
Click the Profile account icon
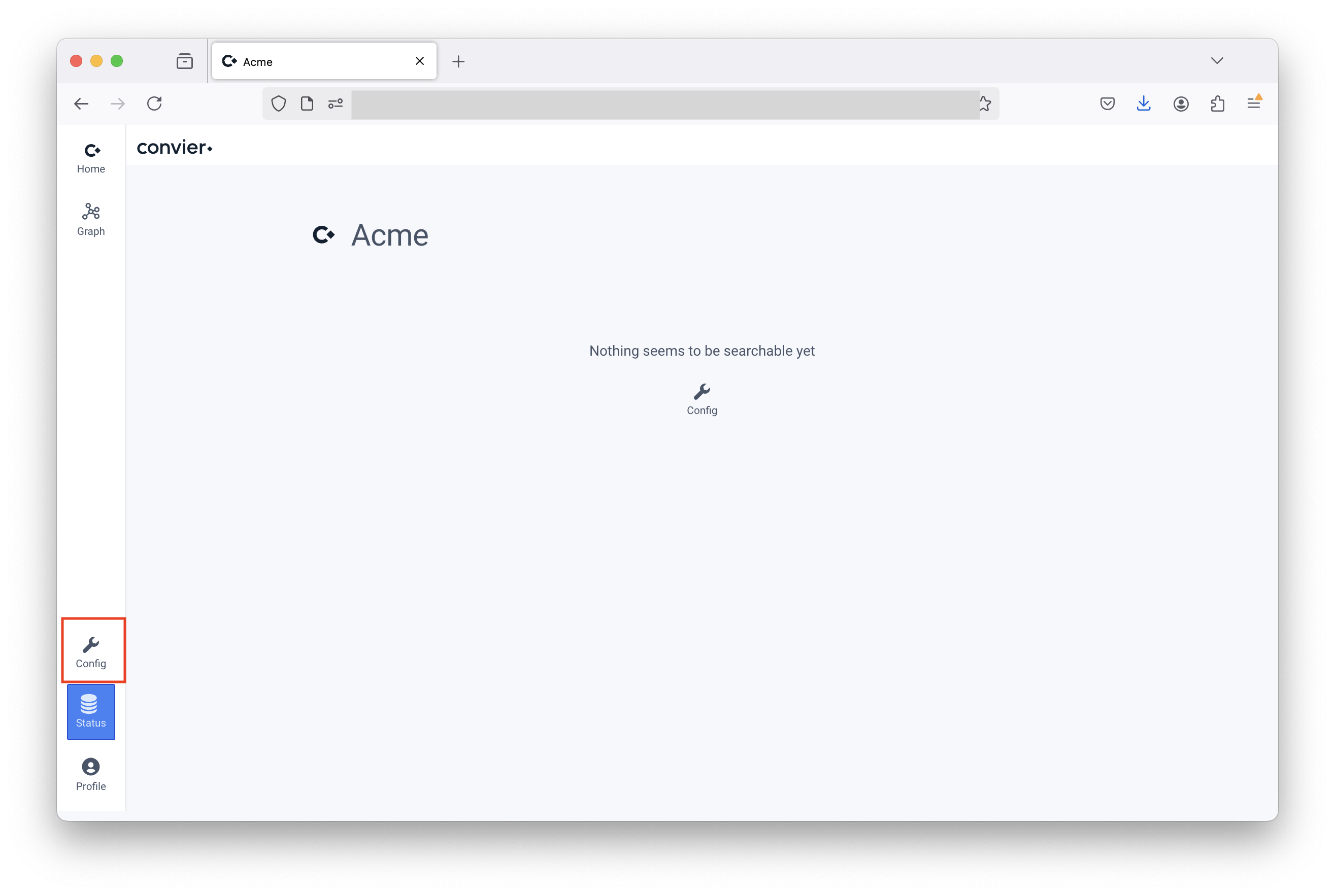click(x=91, y=766)
